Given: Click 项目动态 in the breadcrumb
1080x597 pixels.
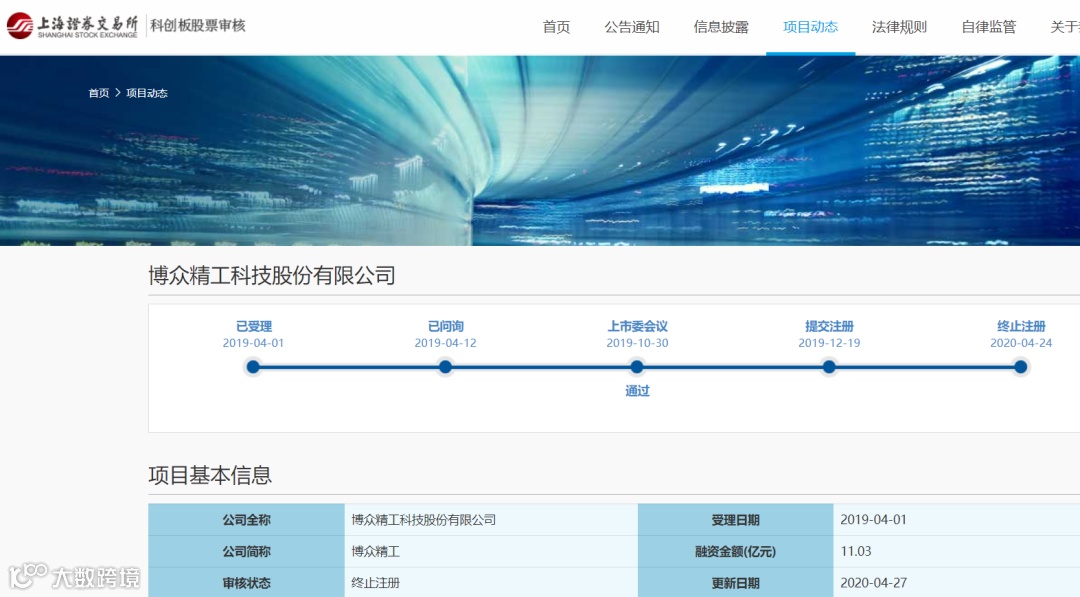Looking at the screenshot, I should pyautogui.click(x=147, y=93).
